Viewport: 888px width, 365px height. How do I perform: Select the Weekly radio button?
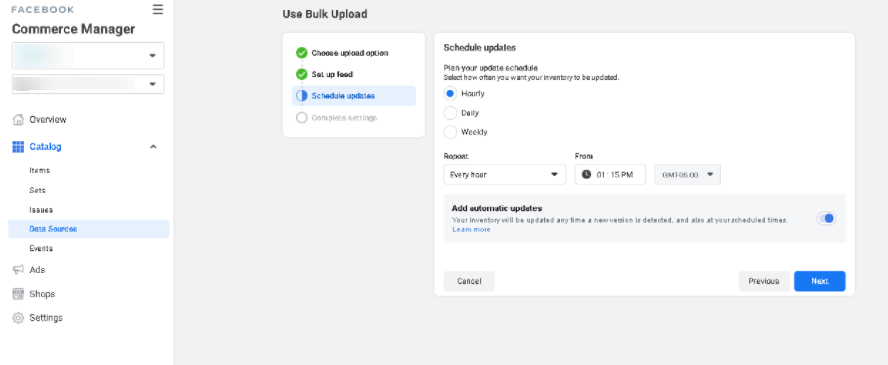(450, 132)
